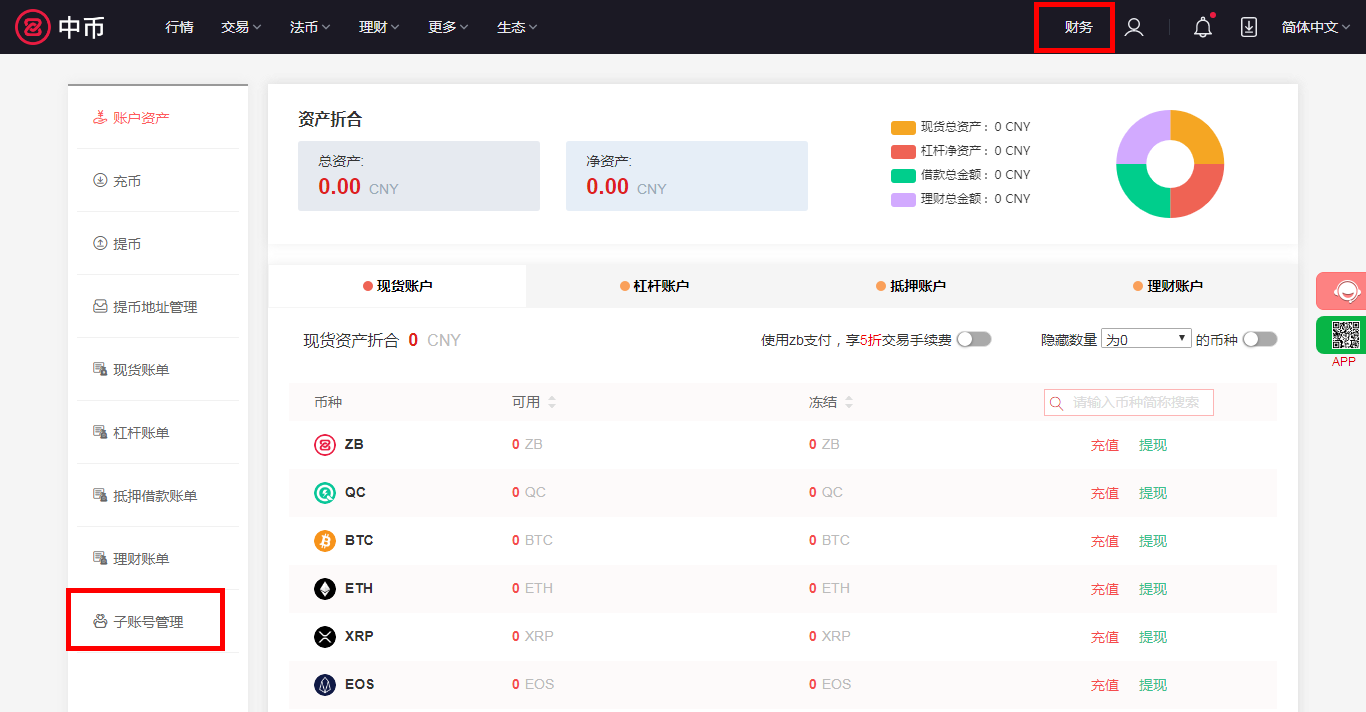Click the 子账号管理 sub-account icon
Screen dimensions: 1366x712
click(100, 622)
